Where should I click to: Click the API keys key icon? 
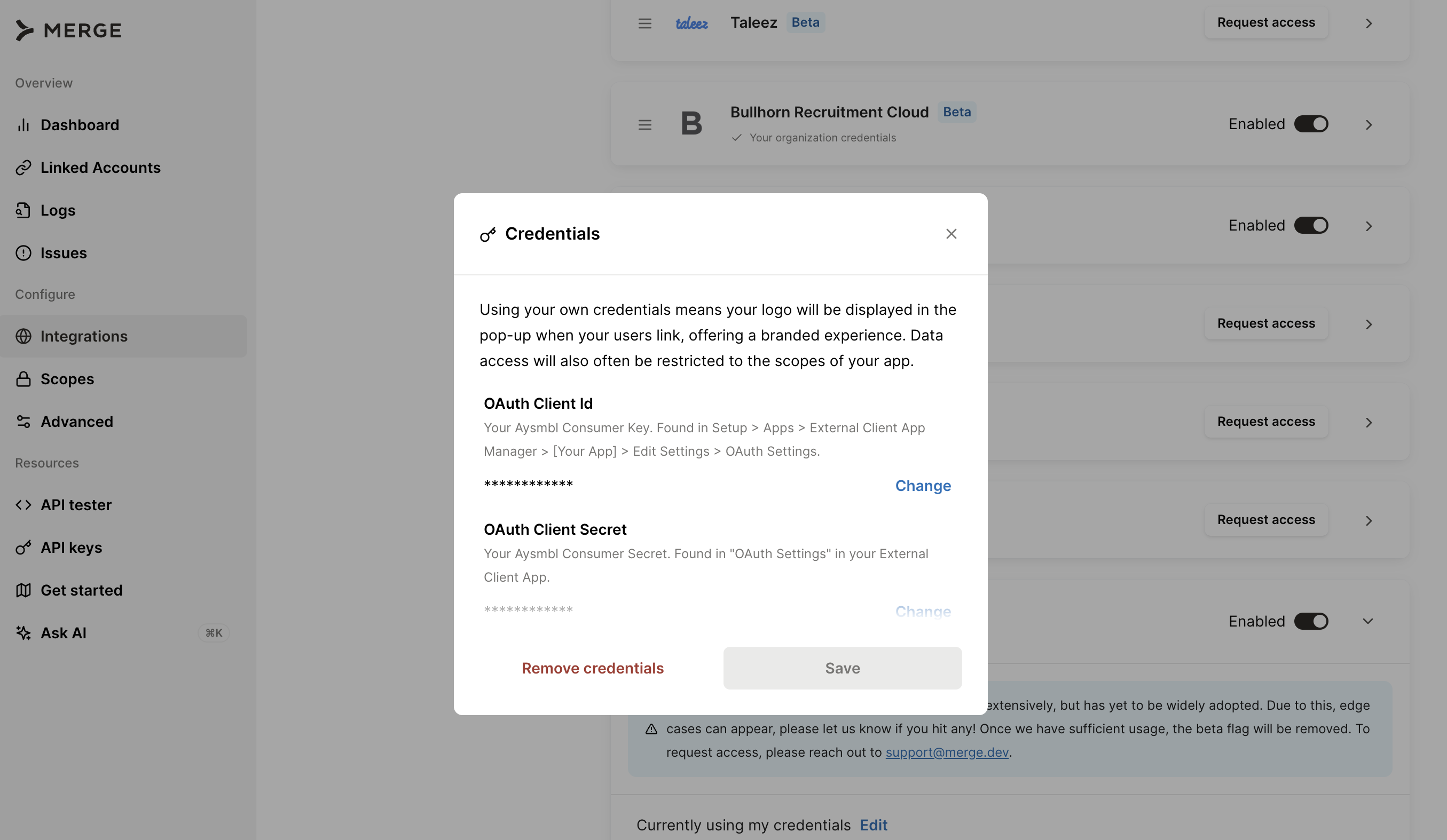click(x=23, y=548)
